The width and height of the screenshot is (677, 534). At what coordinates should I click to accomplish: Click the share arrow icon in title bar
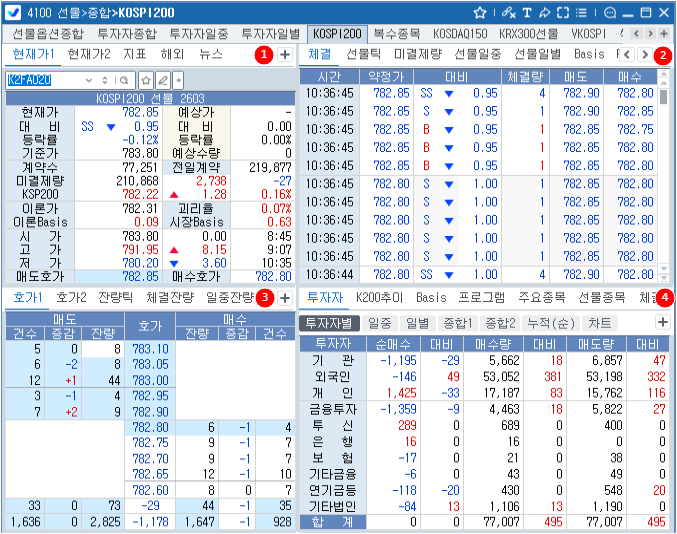click(545, 13)
